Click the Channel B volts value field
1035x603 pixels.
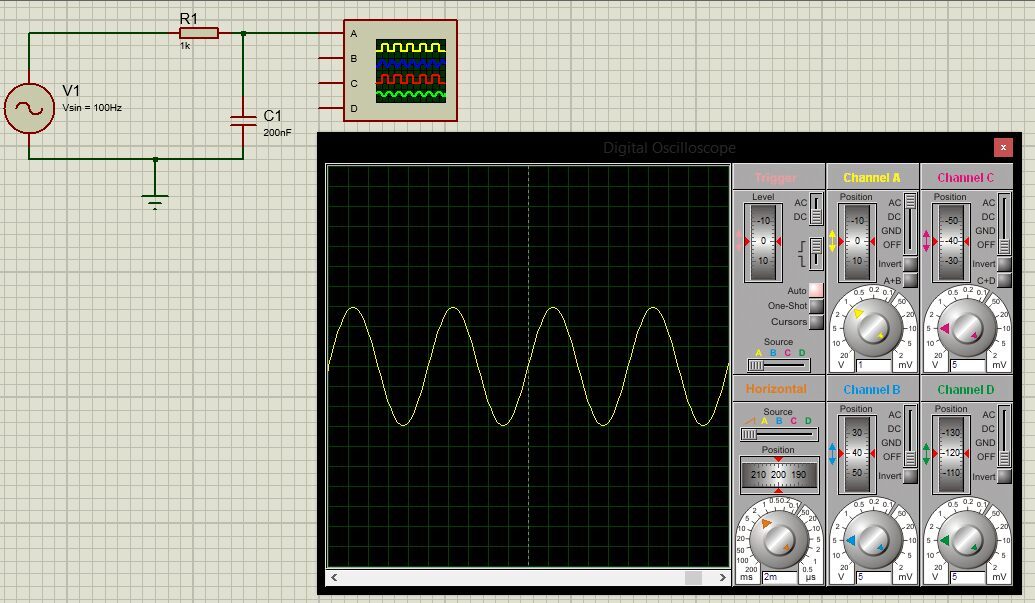875,577
